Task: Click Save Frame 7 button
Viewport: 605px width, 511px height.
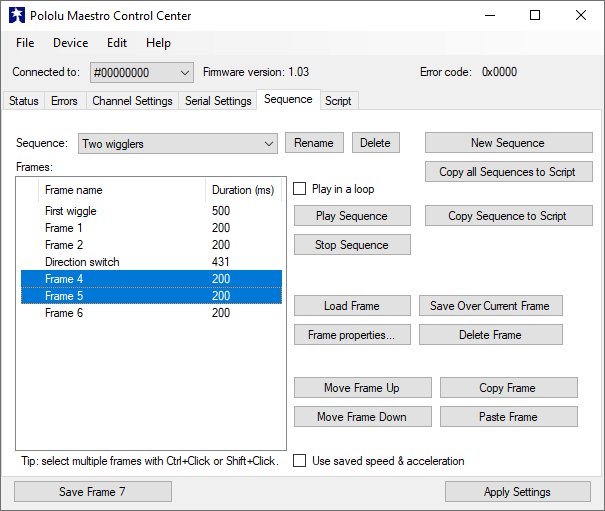Action: pos(92,491)
